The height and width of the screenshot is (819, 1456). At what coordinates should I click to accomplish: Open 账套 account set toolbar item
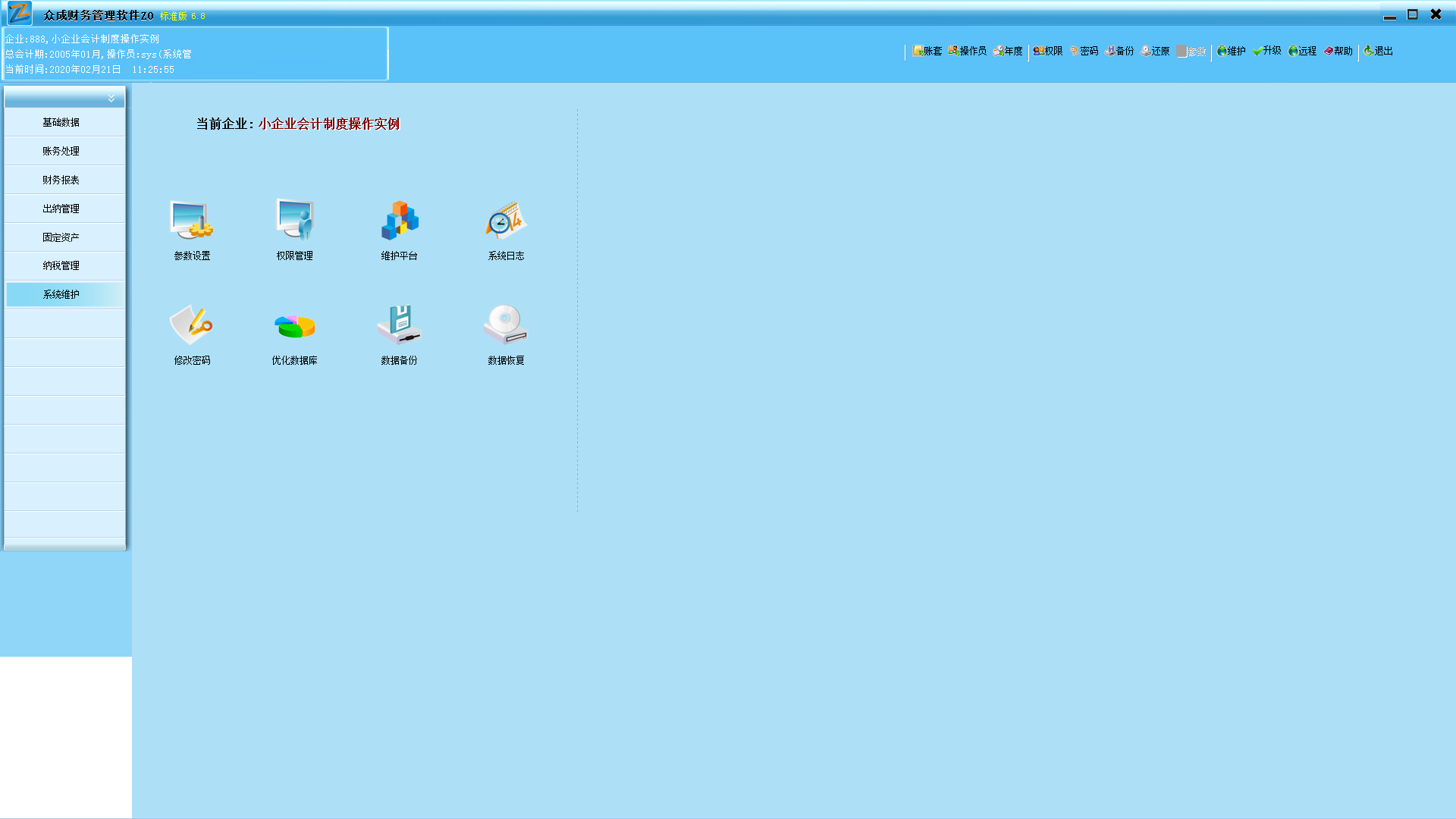coord(927,51)
